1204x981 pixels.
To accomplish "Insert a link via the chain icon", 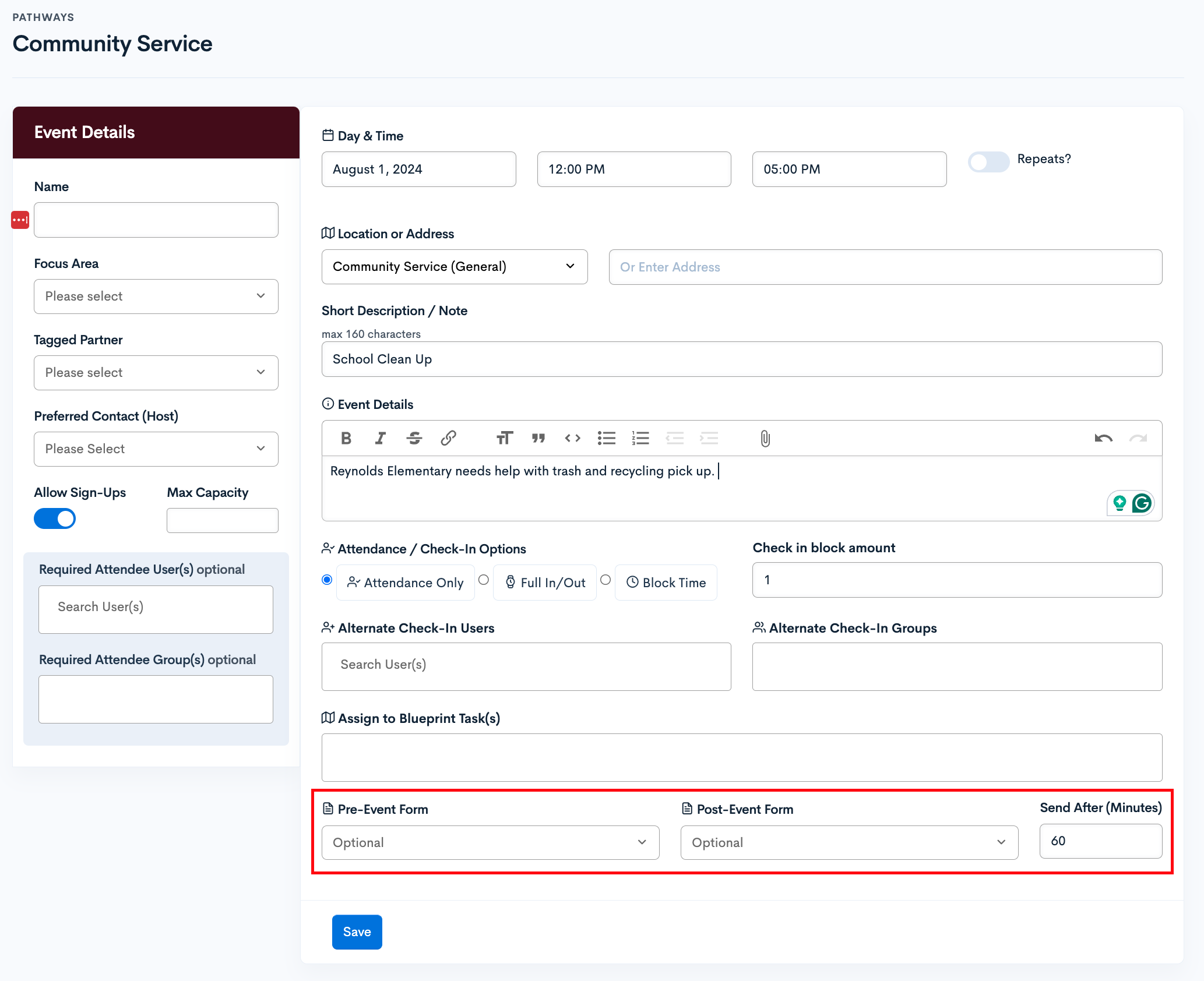I will [448, 438].
